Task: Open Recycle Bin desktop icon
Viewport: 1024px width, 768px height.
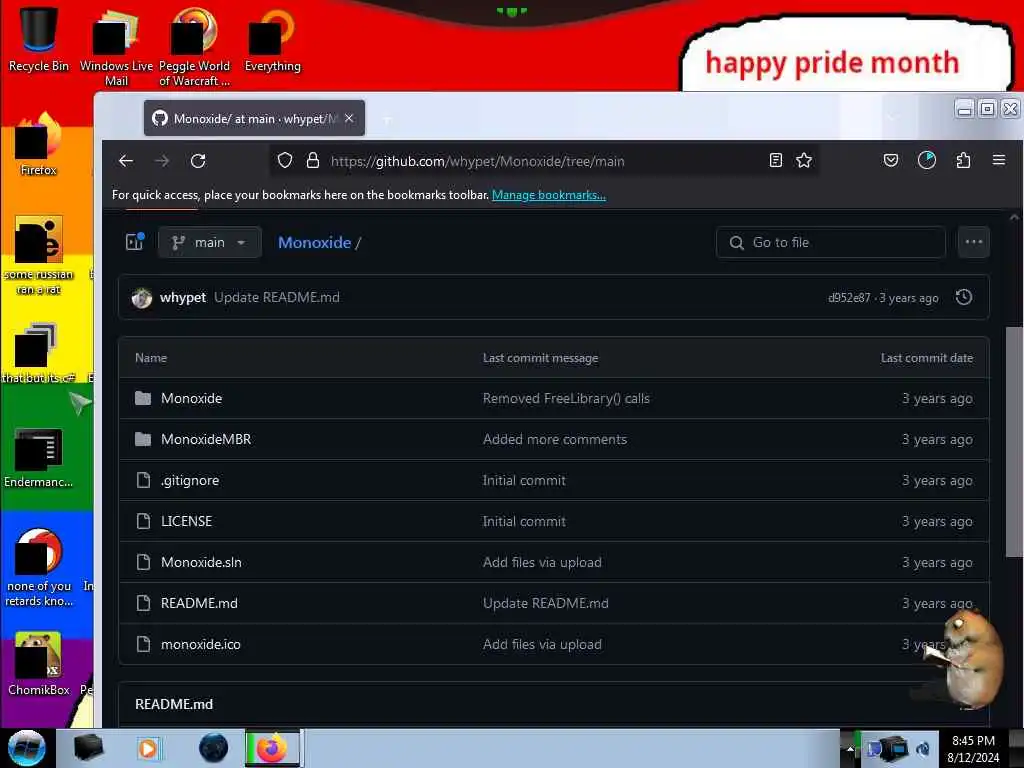Action: click(x=38, y=39)
